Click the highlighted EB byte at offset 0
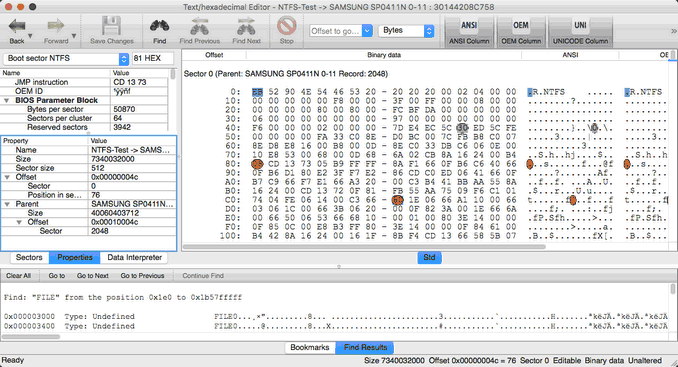 [257, 92]
